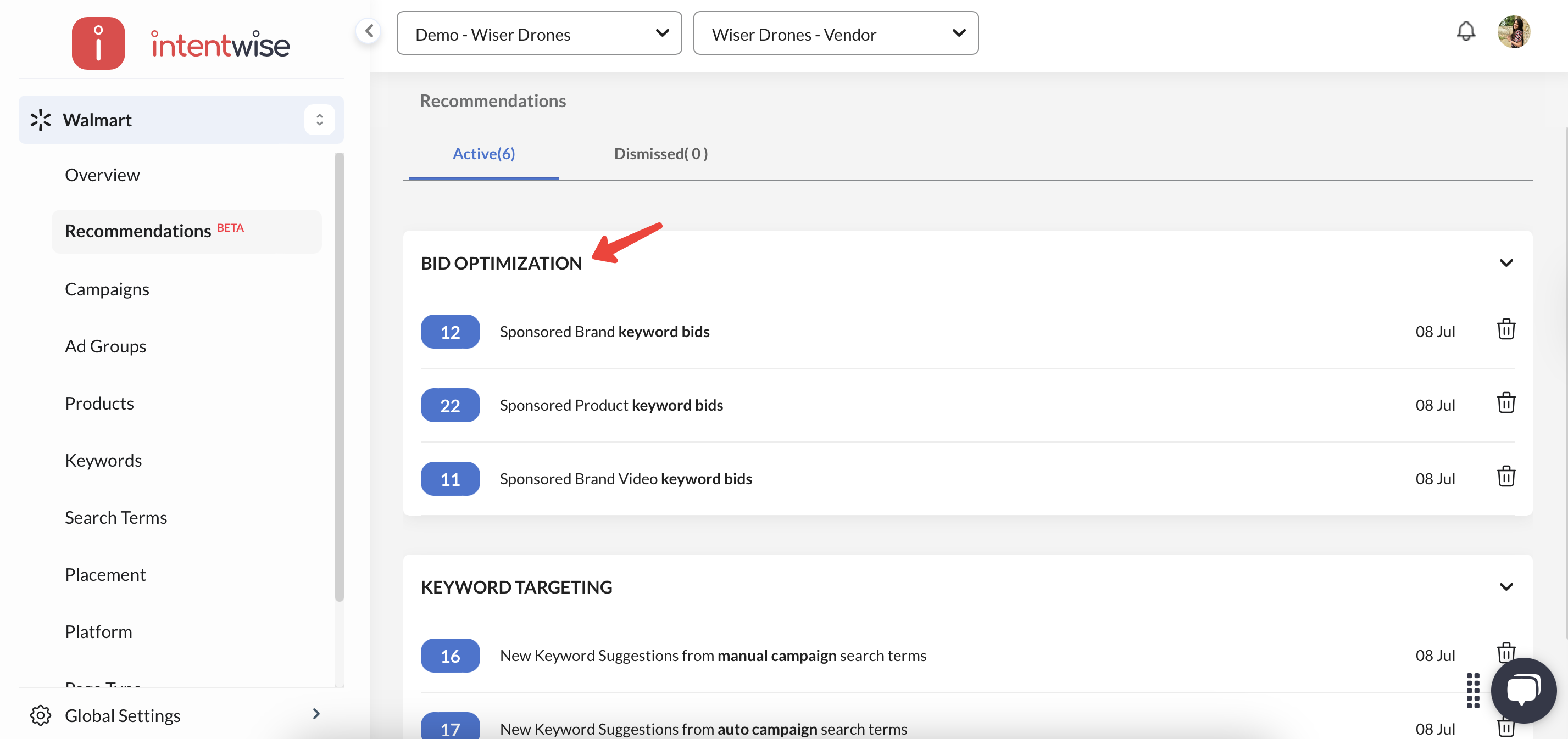Select Recommendations BETA in the sidebar
Screen dimensions: 1568x739
(187, 231)
